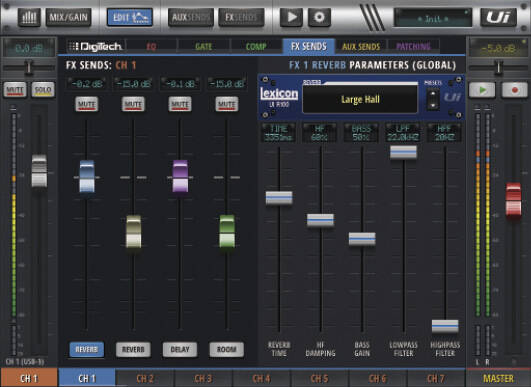Click the top toolbar play button
Image resolution: width=531 pixels, height=387 pixels.
291,17
